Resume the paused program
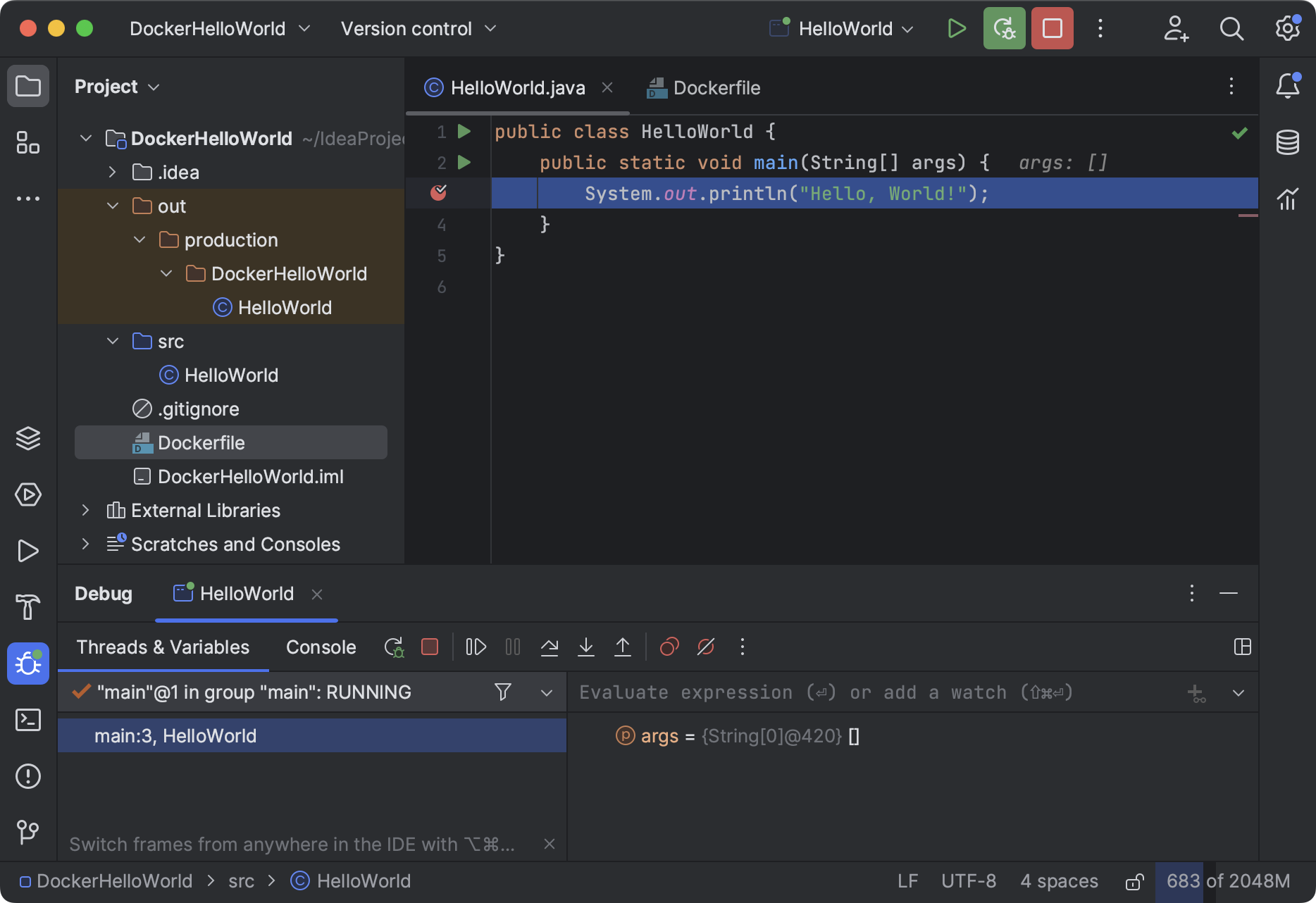The width and height of the screenshot is (1316, 903). (x=476, y=647)
